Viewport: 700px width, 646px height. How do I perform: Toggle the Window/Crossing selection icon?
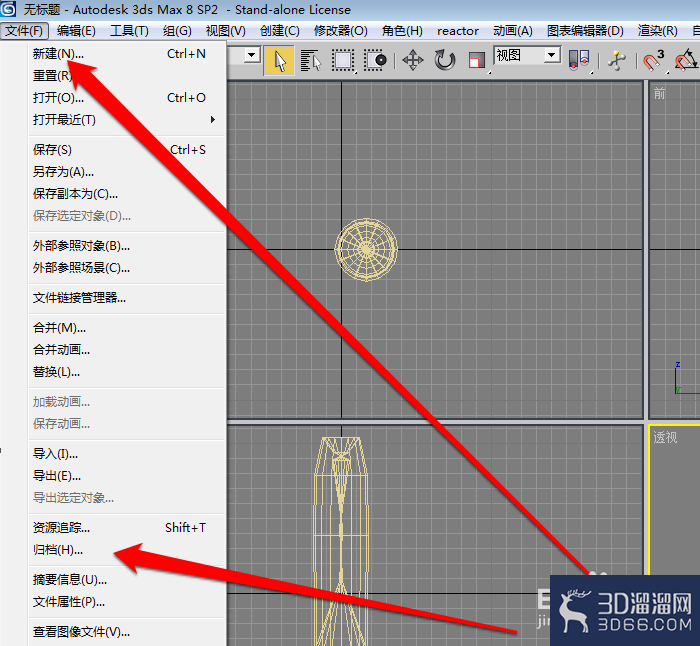tap(375, 60)
